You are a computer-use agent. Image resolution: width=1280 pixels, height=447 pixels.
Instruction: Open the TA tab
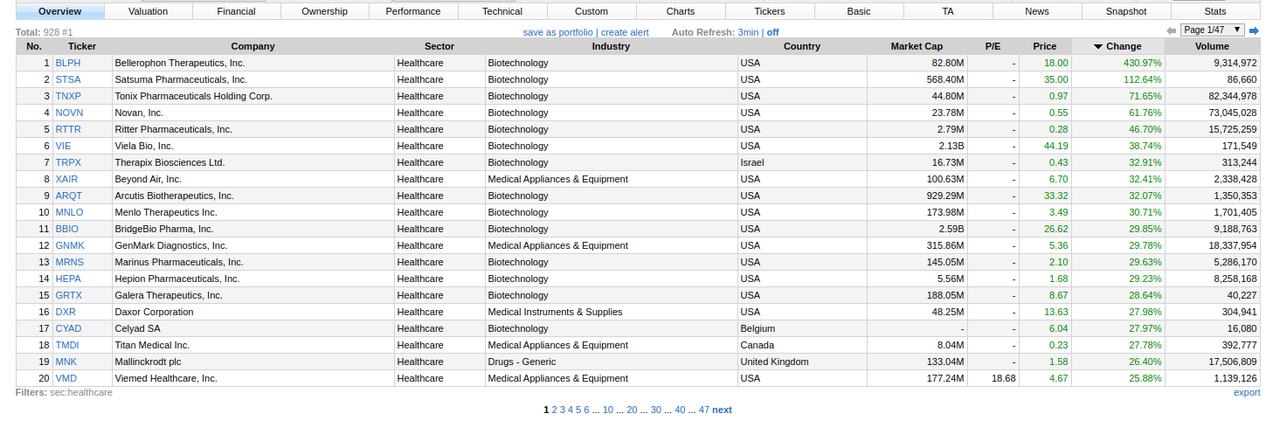(947, 11)
